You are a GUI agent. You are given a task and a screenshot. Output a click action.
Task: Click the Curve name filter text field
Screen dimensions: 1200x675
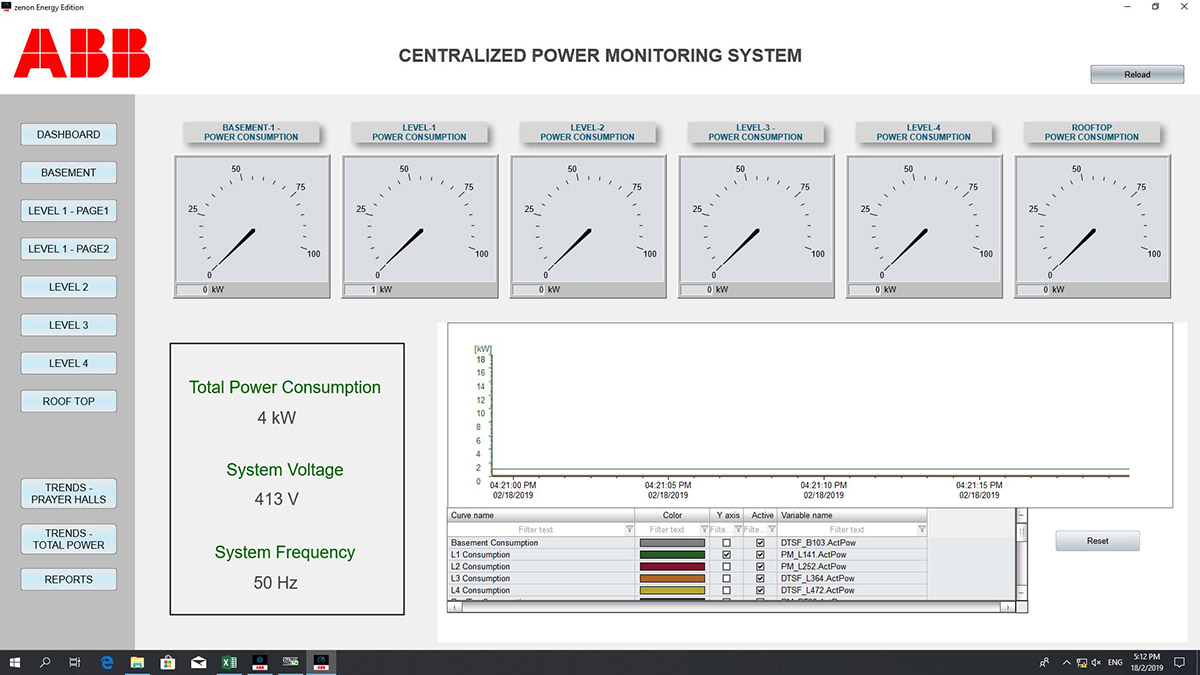tap(536, 530)
